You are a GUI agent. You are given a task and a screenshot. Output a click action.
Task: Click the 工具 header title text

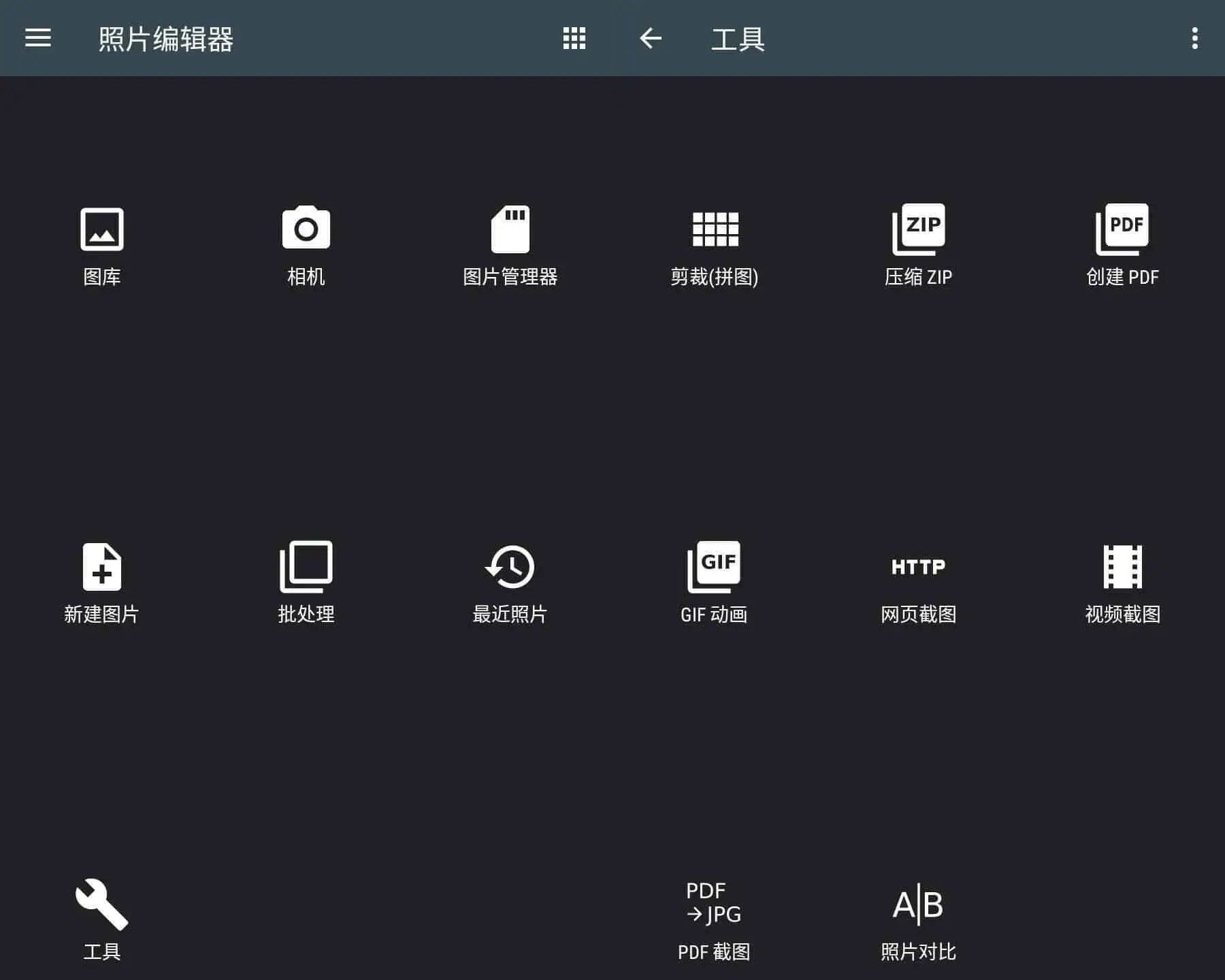point(738,39)
